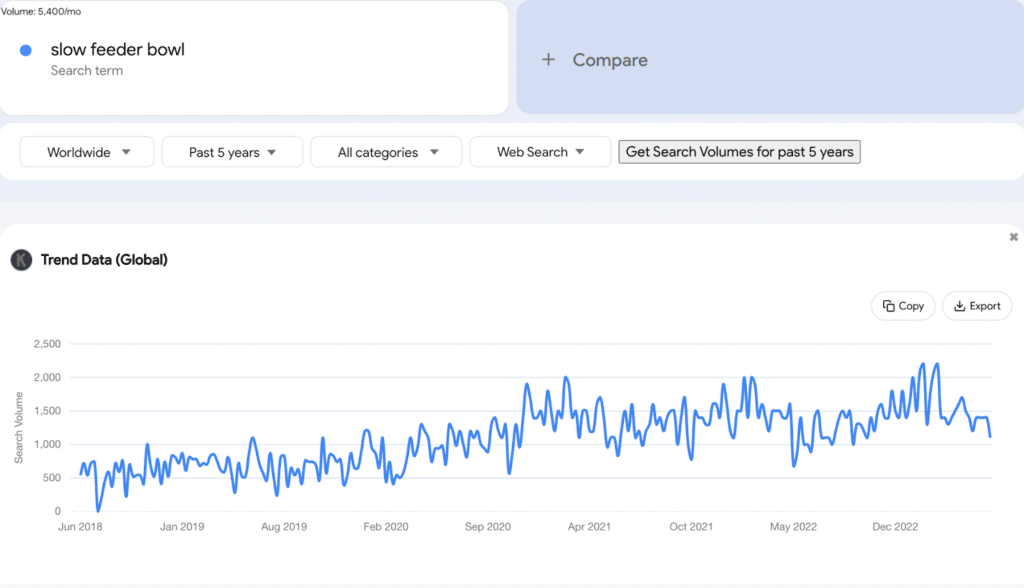The width and height of the screenshot is (1024, 588).
Task: Click the Trend Data (Global) heading
Action: point(104,260)
